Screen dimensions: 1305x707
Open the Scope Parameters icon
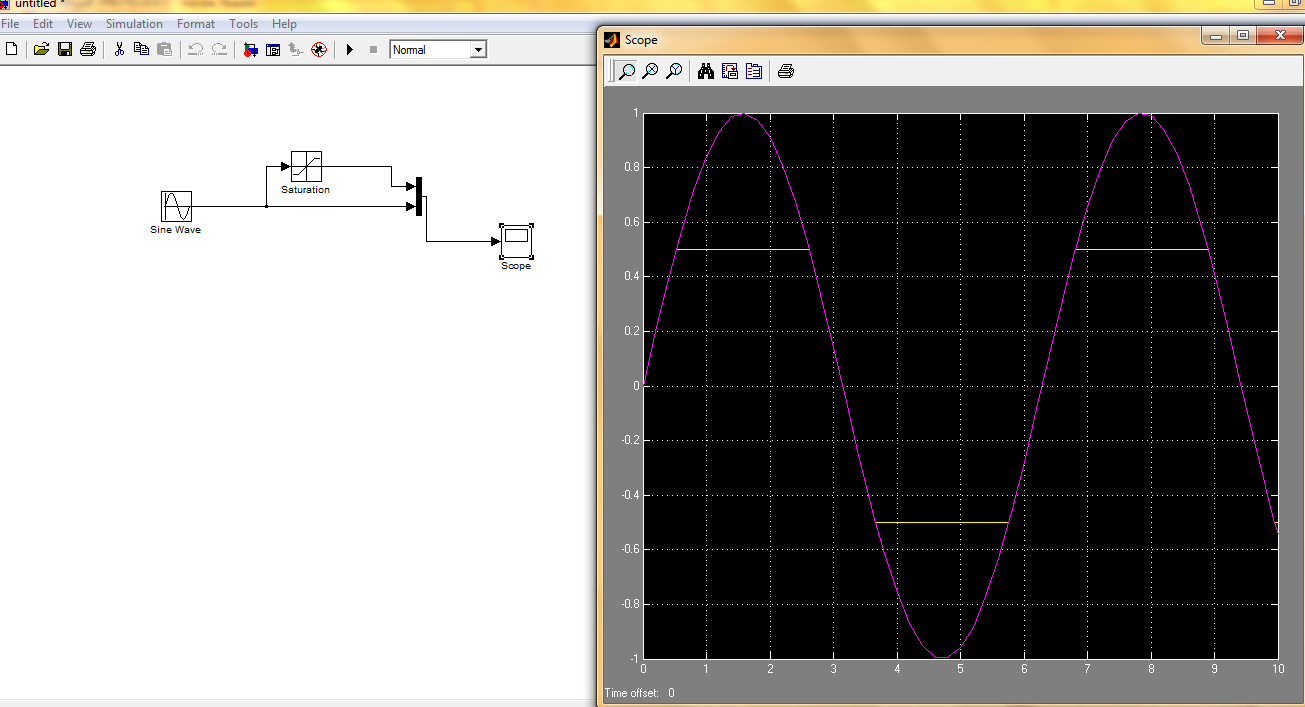click(754, 70)
